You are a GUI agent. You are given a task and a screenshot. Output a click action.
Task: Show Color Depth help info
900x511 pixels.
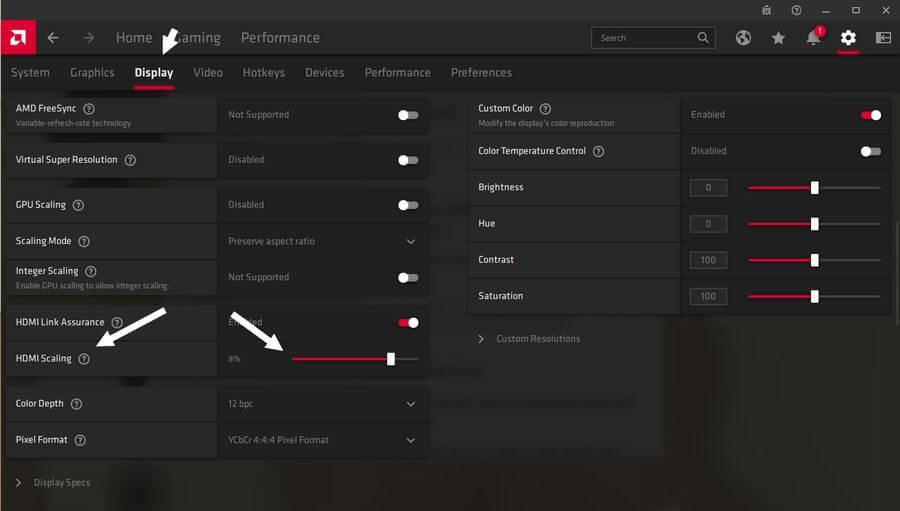tap(76, 404)
